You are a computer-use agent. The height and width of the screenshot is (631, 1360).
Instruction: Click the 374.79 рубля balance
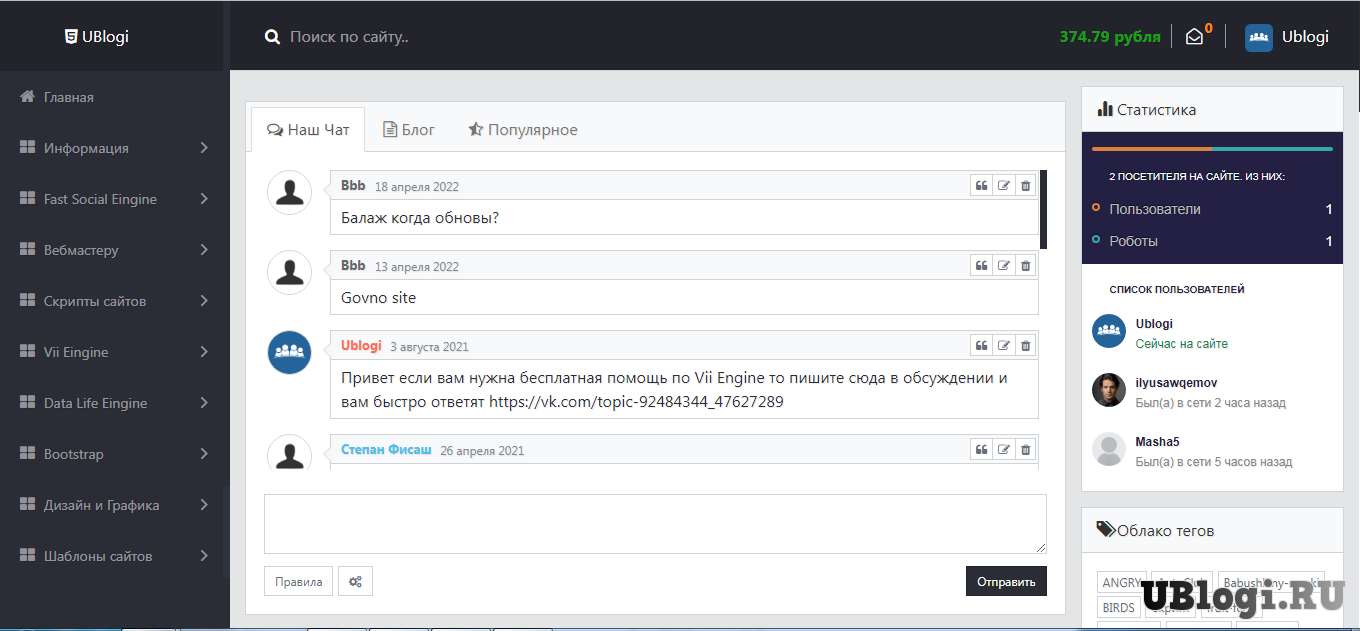1110,37
